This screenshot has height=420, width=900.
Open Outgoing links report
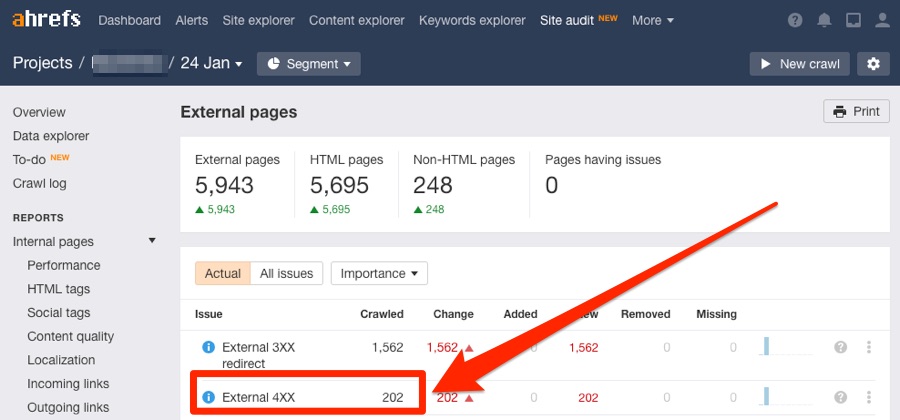click(68, 407)
